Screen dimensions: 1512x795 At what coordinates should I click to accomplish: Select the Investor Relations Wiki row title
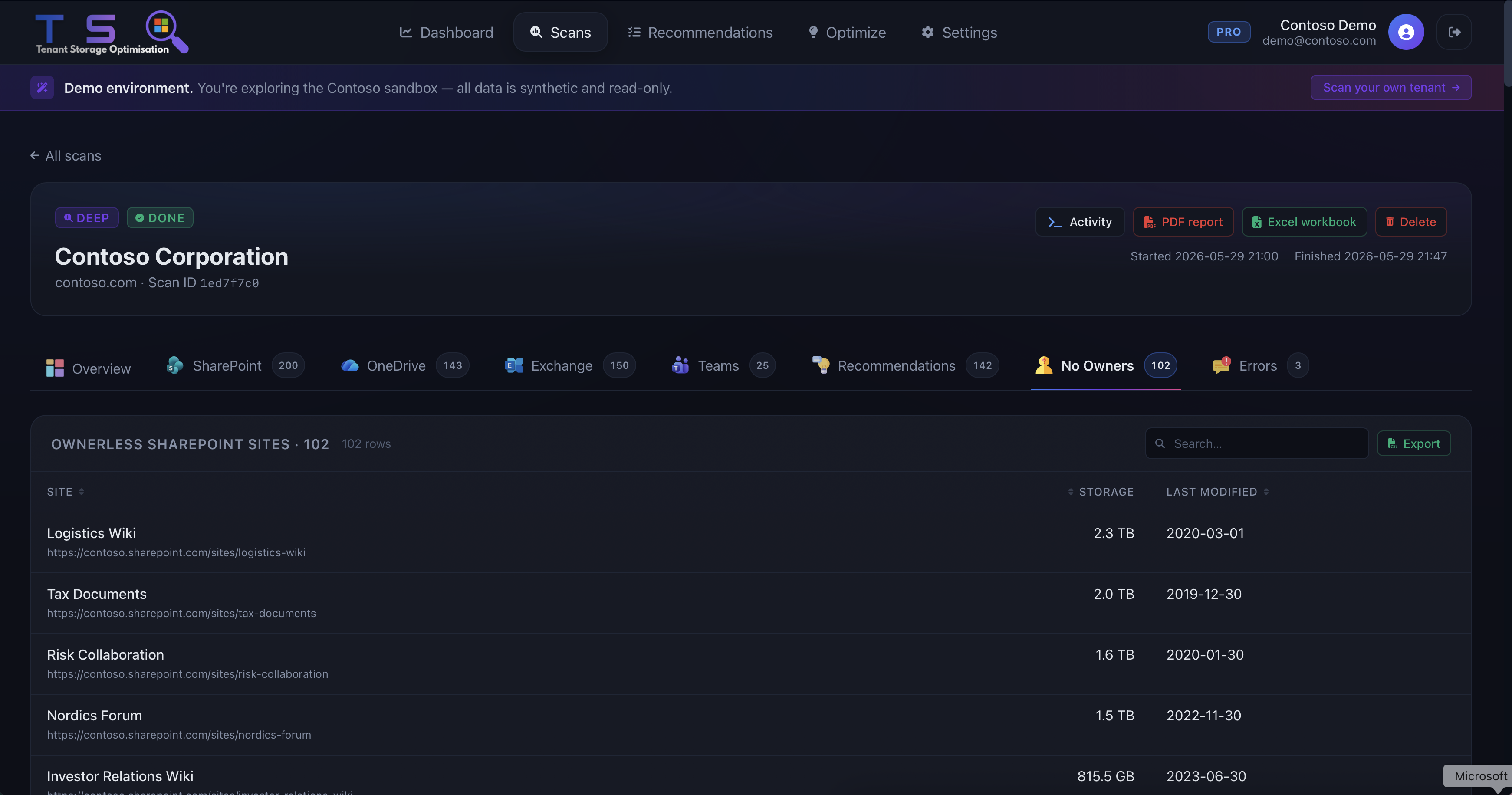(x=120, y=776)
